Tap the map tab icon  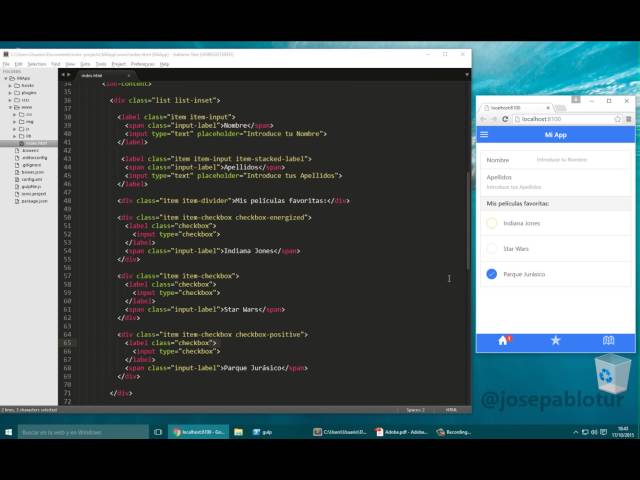[x=608, y=340]
